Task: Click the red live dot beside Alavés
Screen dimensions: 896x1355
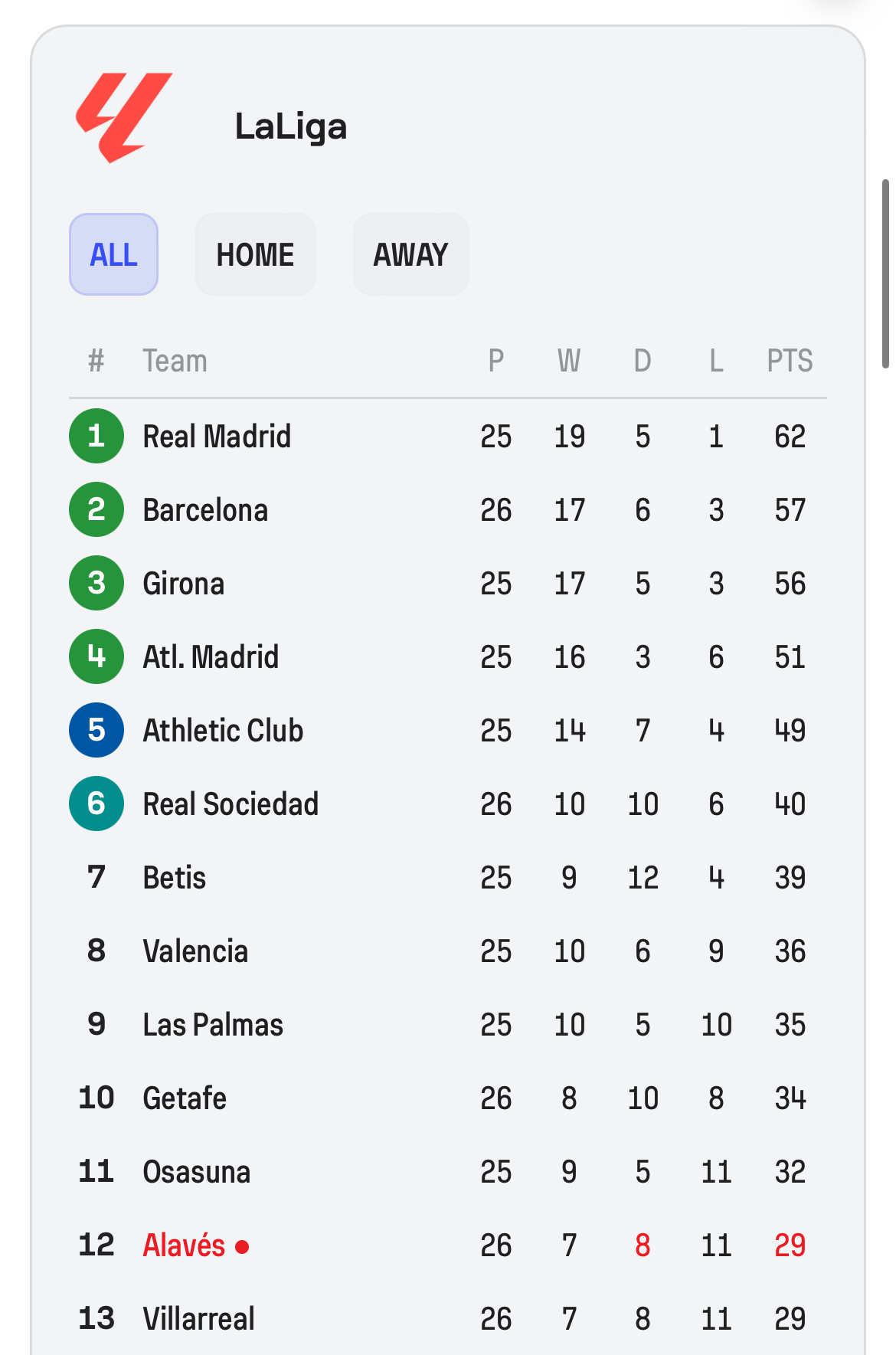Action: [242, 1247]
